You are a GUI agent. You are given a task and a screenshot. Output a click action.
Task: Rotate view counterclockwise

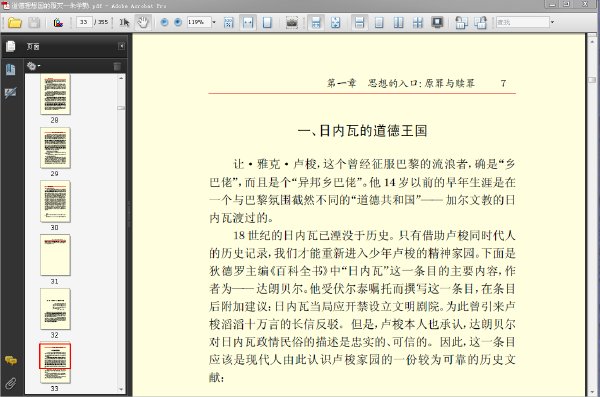coord(461,23)
